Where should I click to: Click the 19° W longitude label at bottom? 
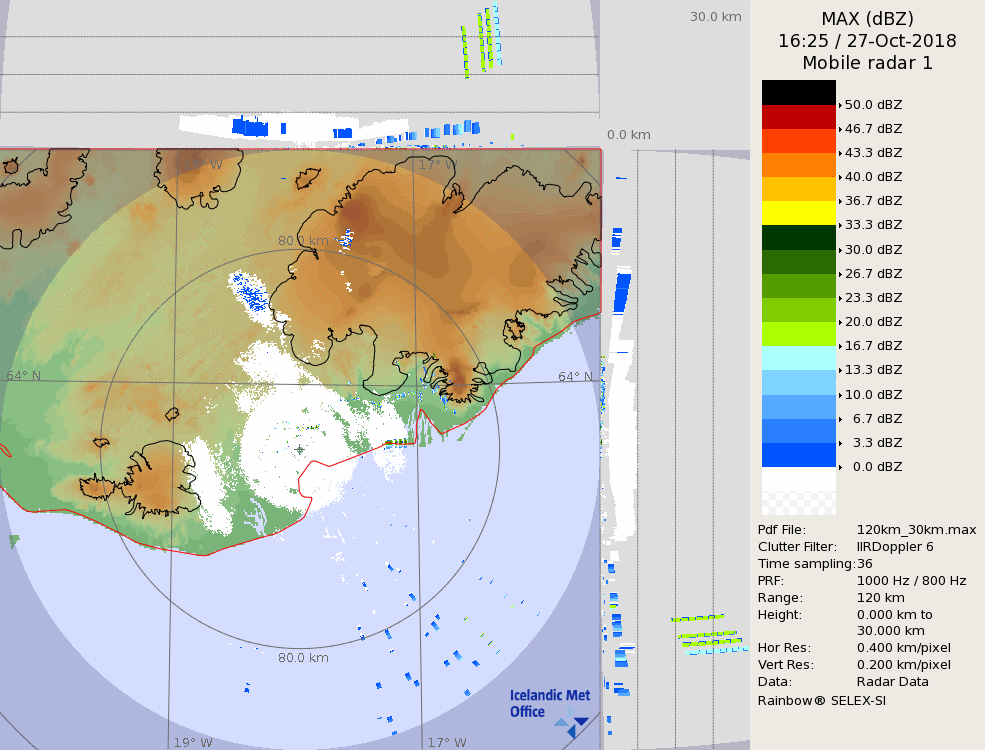pyautogui.click(x=193, y=742)
